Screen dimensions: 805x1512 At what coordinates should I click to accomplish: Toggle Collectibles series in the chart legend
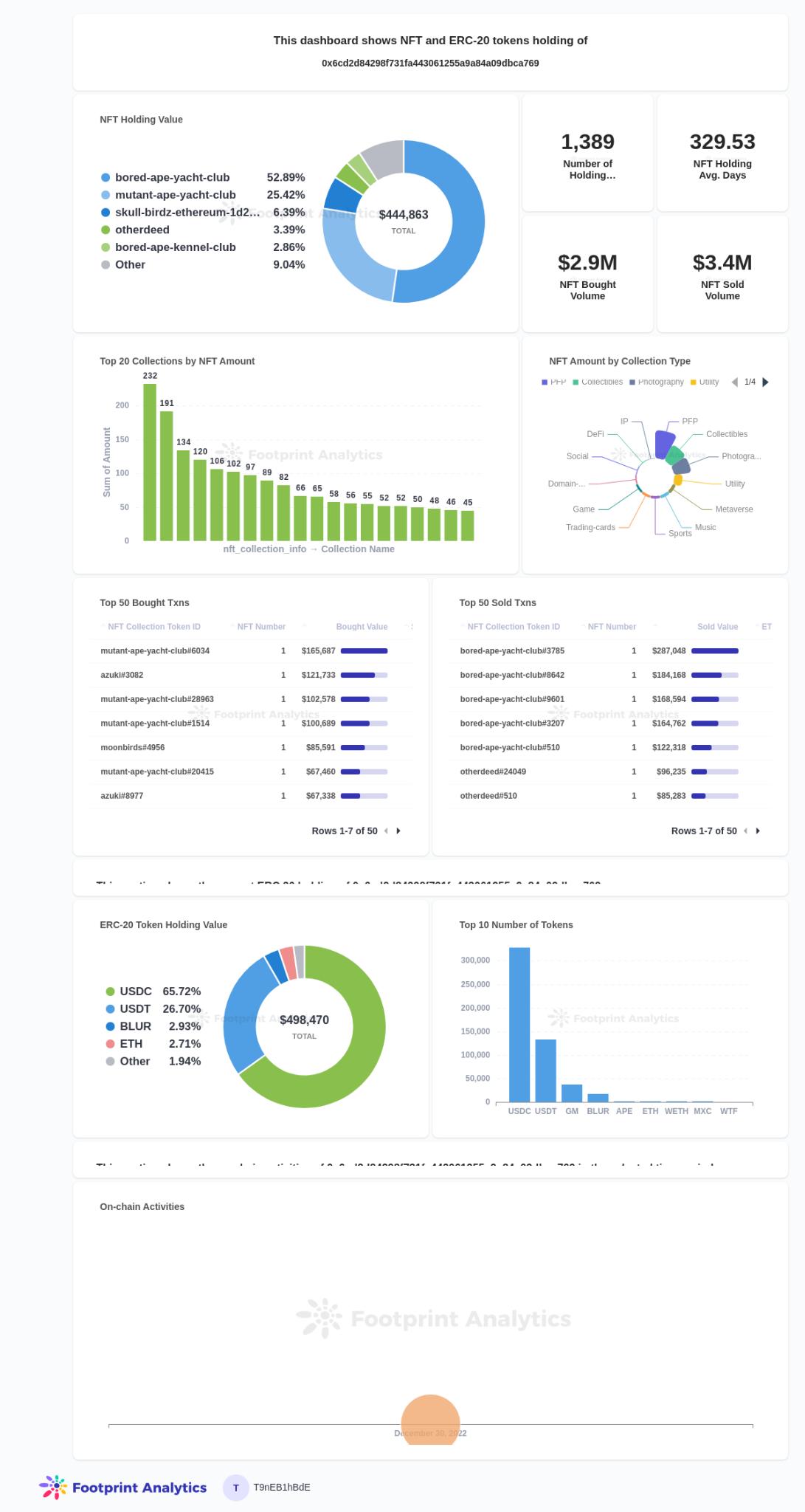tap(598, 382)
